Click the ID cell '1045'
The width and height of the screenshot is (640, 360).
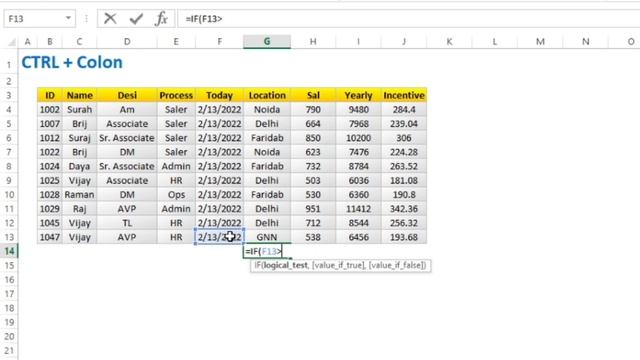50,223
